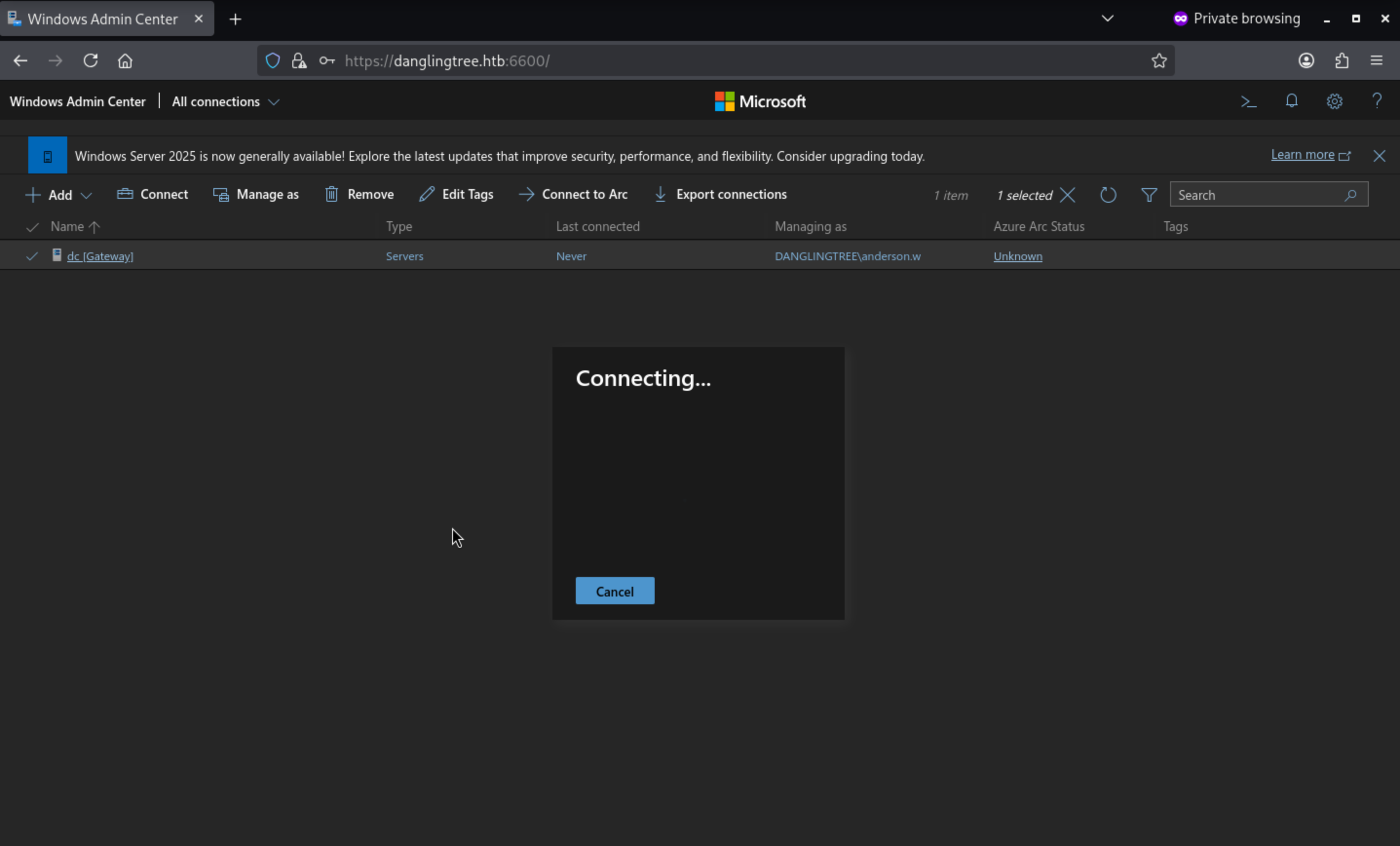Click the Last connected column header

[598, 227]
